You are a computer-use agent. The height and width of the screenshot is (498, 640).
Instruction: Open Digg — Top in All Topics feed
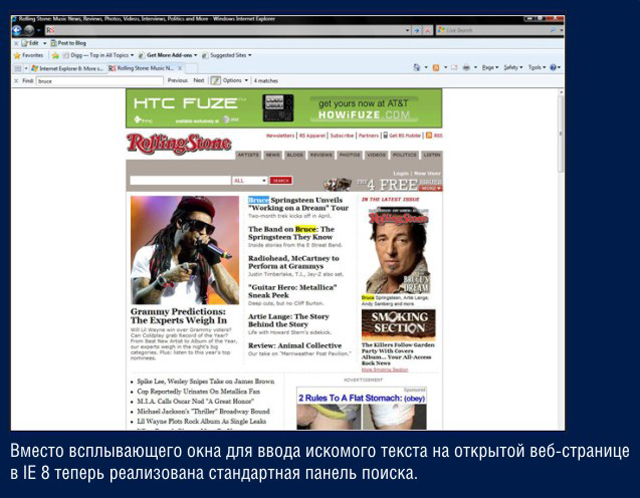98,55
